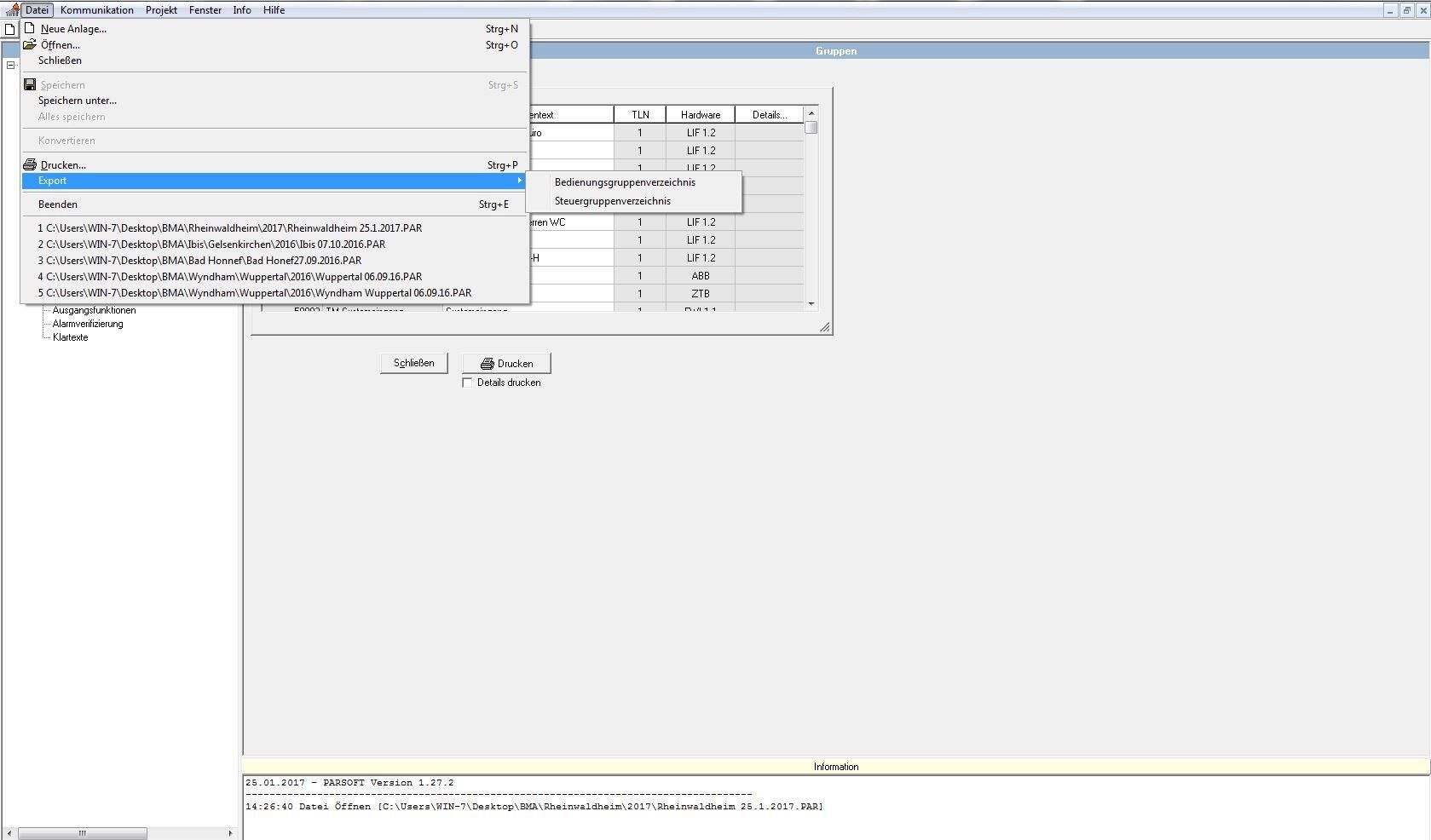Image resolution: width=1431 pixels, height=840 pixels.
Task: Open the Kommunikation menu
Action: (x=97, y=10)
